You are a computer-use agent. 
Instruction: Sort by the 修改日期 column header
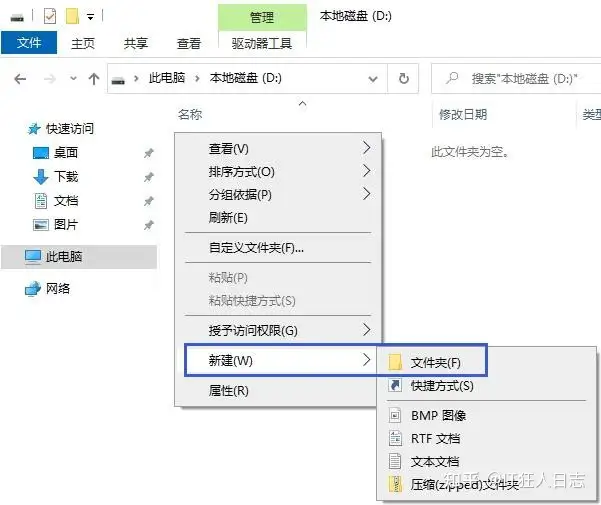coord(463,114)
